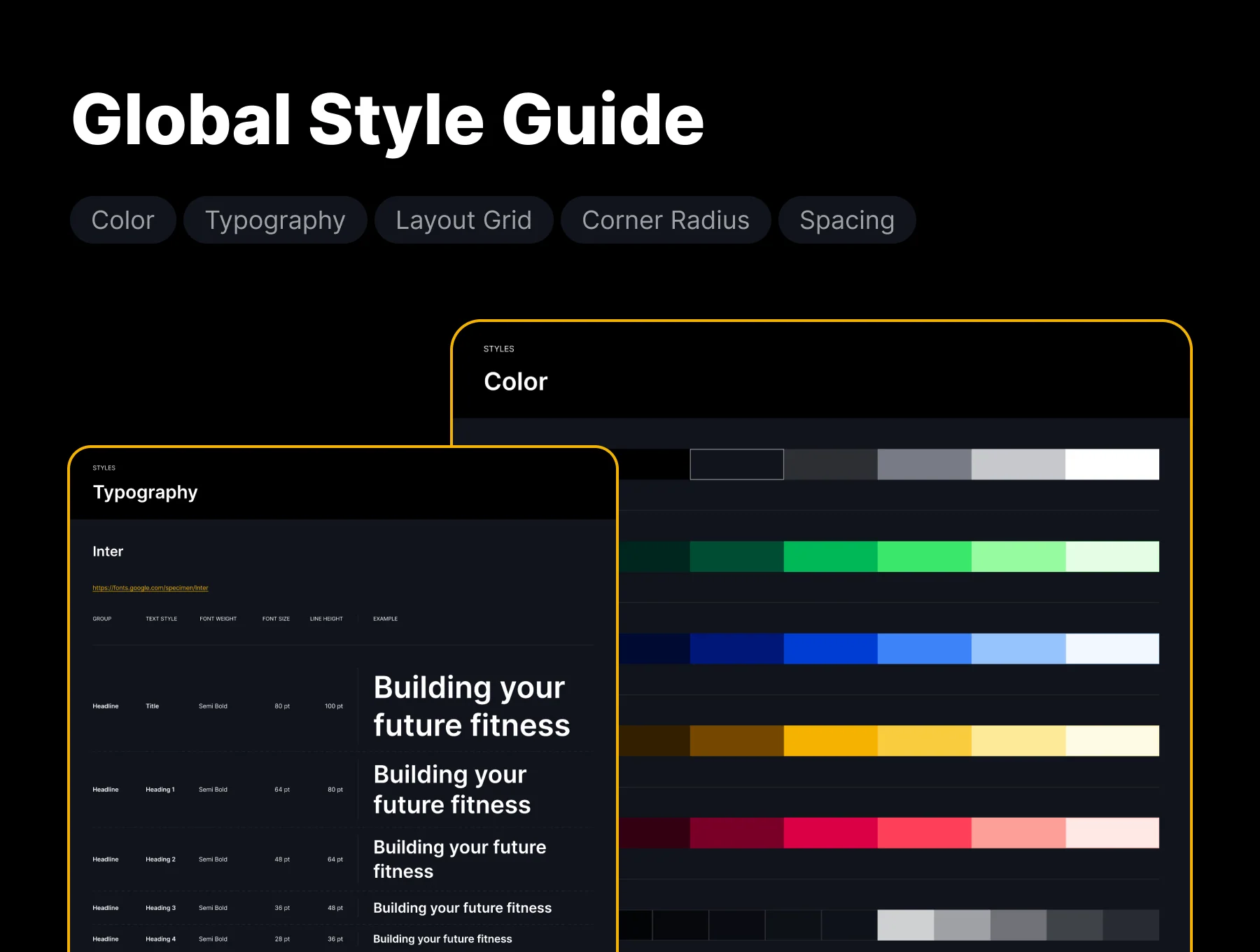1260x952 pixels.
Task: Pick the pale mint swatch in the green row
Action: (x=1018, y=556)
